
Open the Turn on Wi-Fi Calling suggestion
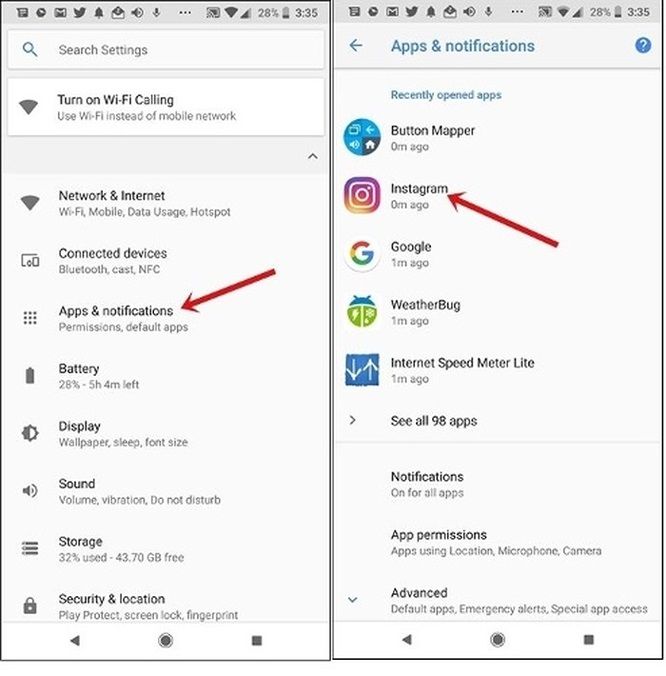(x=166, y=107)
